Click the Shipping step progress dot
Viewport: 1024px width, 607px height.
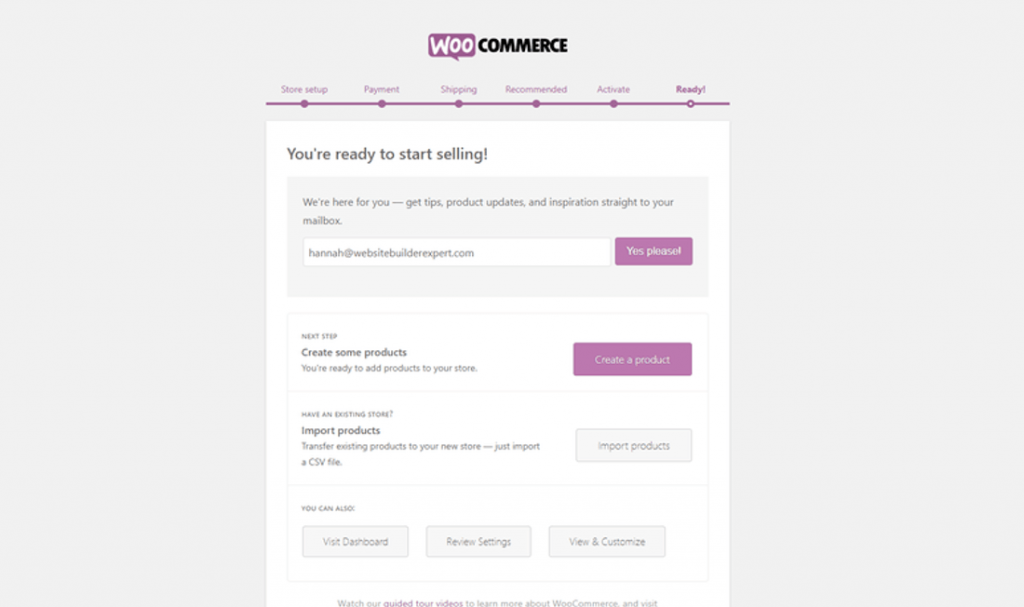pyautogui.click(x=458, y=103)
